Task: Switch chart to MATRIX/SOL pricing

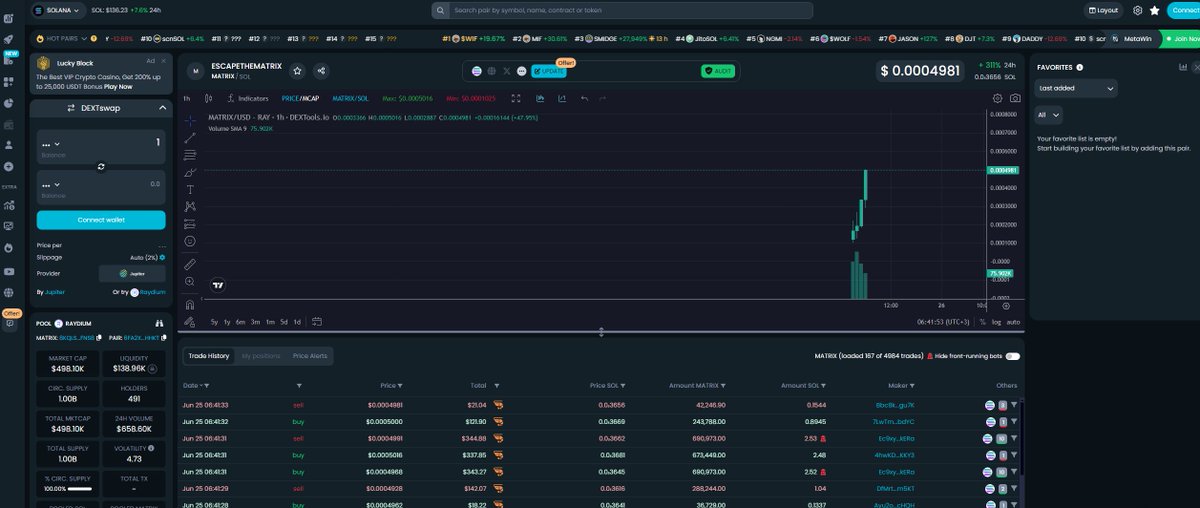Action: pyautogui.click(x=350, y=99)
